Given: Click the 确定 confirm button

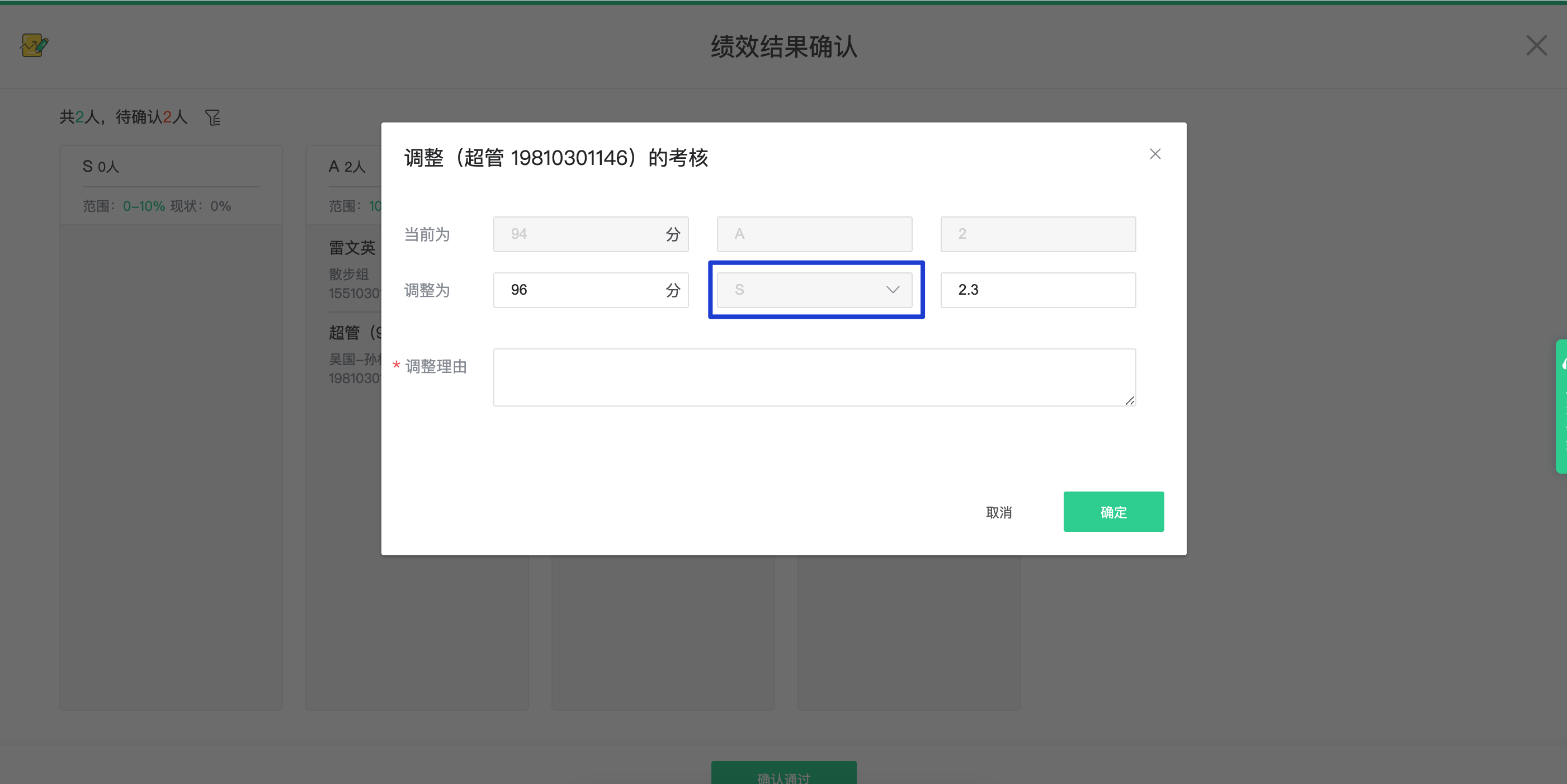Looking at the screenshot, I should [1113, 512].
